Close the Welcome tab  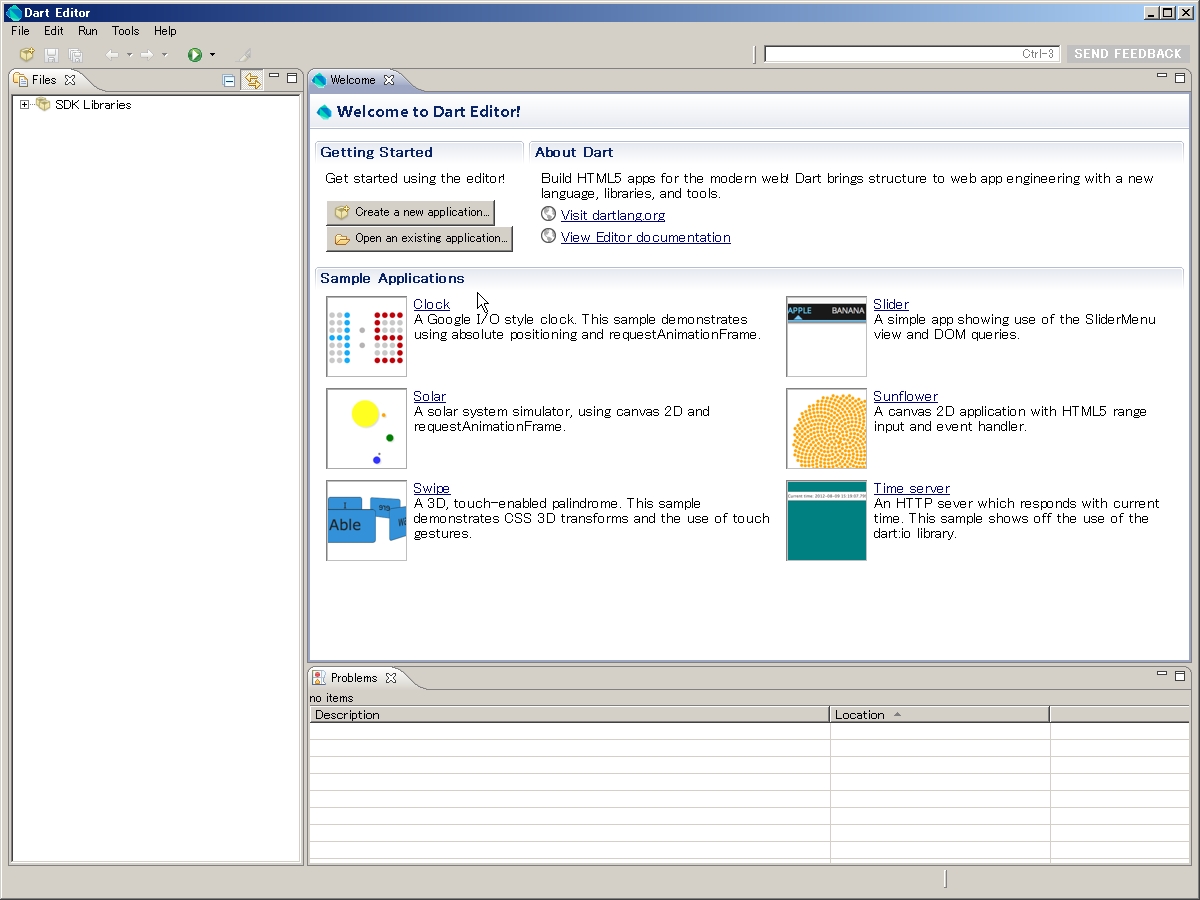tap(389, 80)
